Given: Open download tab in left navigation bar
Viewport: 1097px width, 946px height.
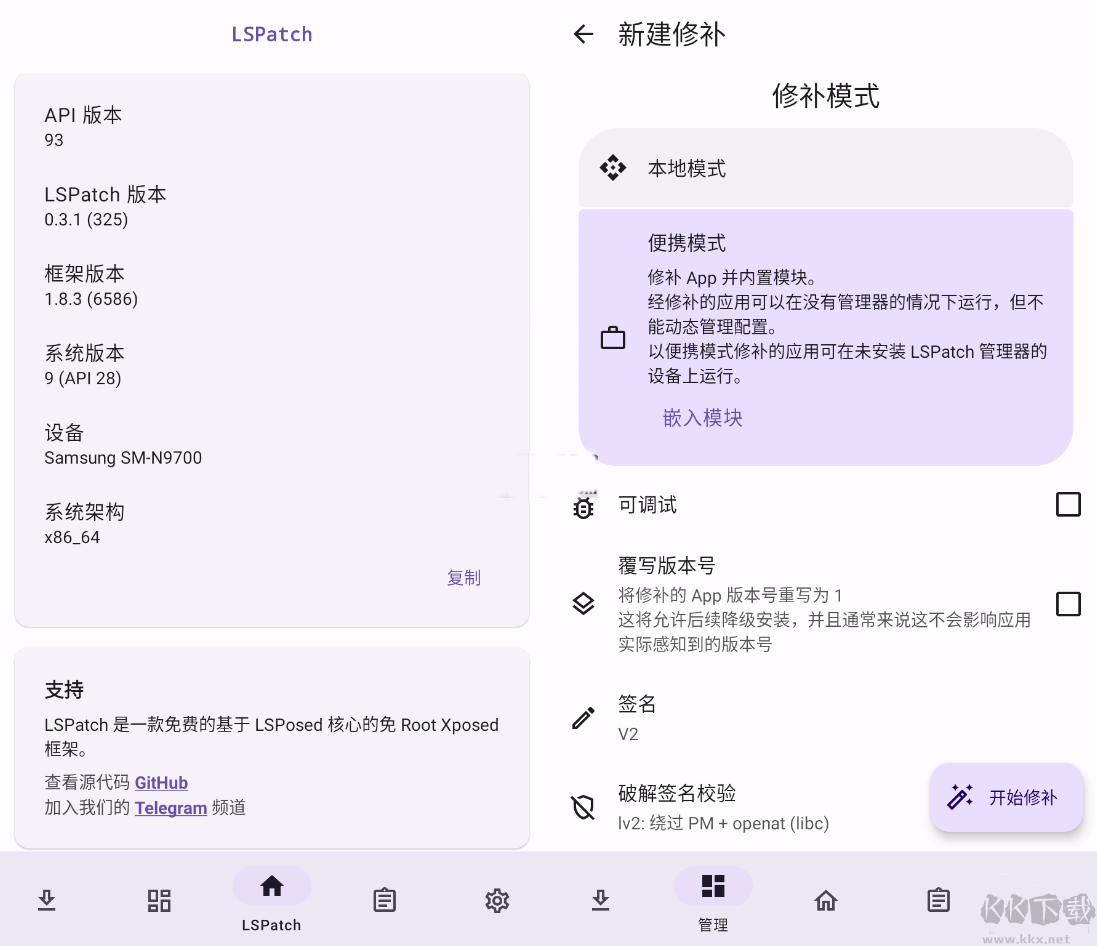Looking at the screenshot, I should coord(46,900).
